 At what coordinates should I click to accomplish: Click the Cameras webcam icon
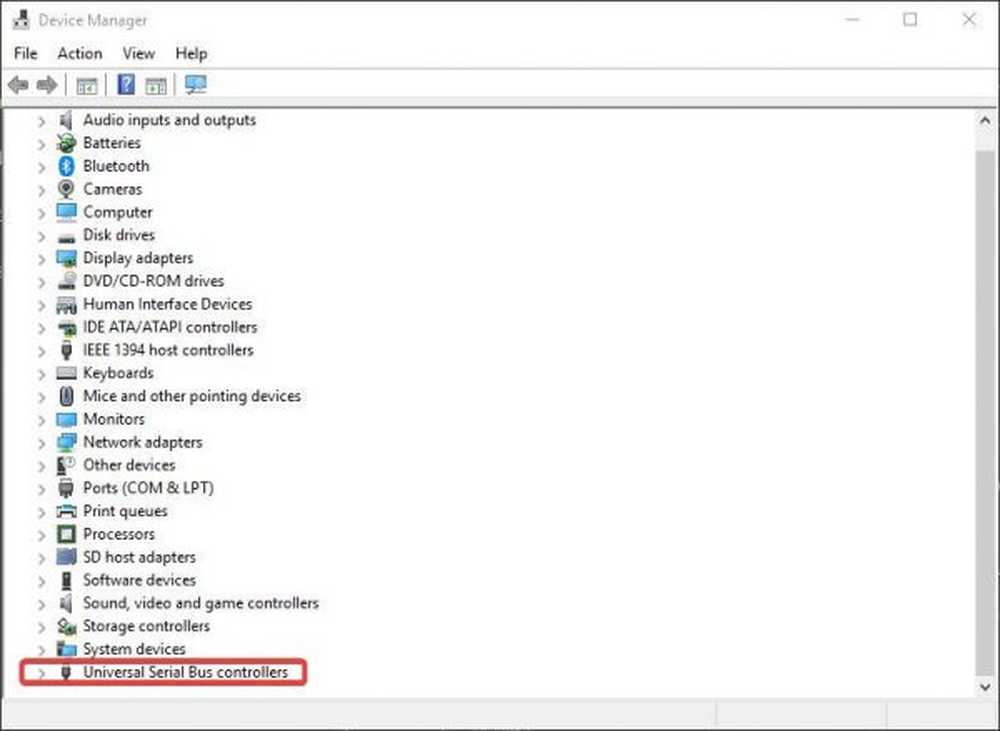(67, 189)
